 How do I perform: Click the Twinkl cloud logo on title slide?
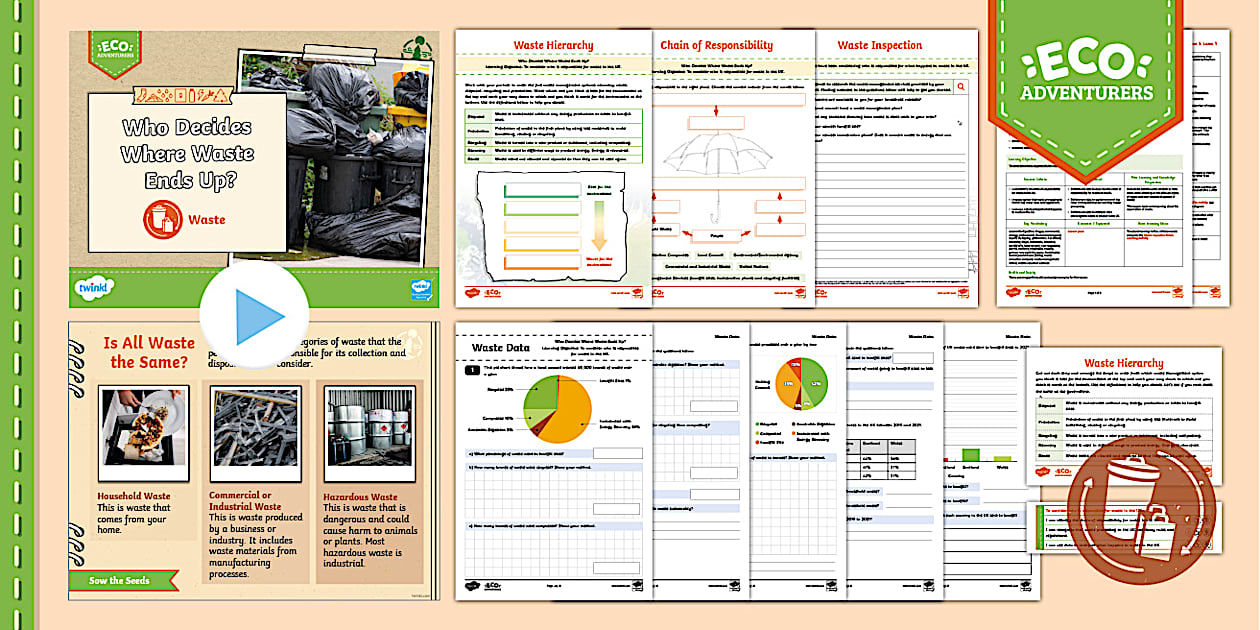pyautogui.click(x=94, y=288)
